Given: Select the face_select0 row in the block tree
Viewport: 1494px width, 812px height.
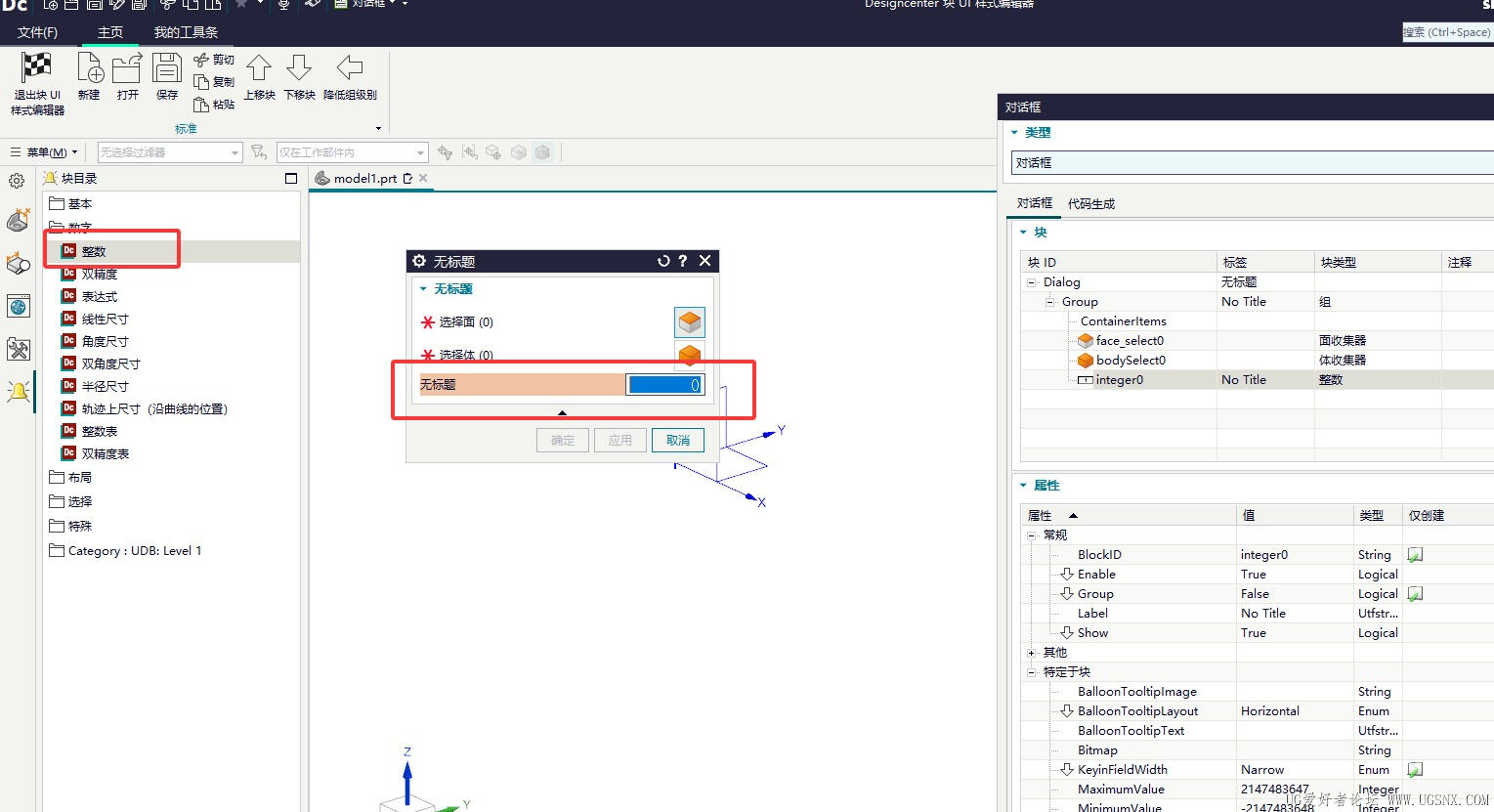Looking at the screenshot, I should [1130, 341].
